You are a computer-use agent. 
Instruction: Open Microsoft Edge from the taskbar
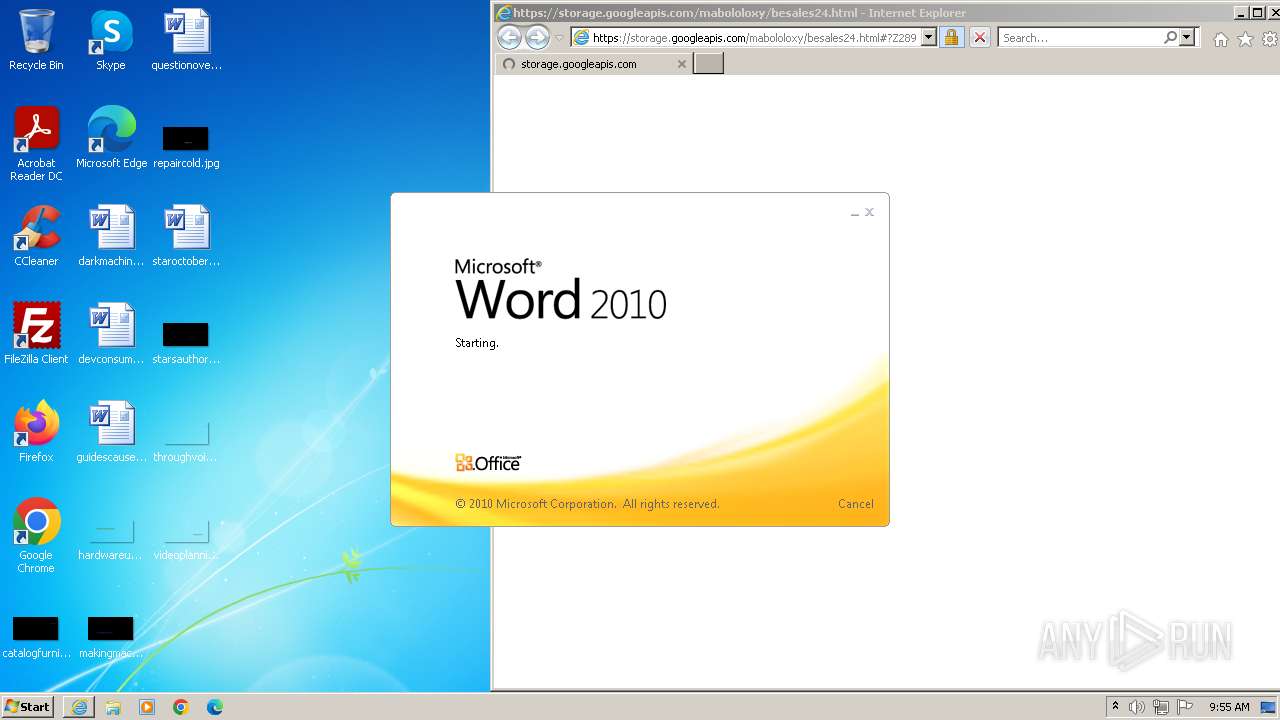pos(215,707)
